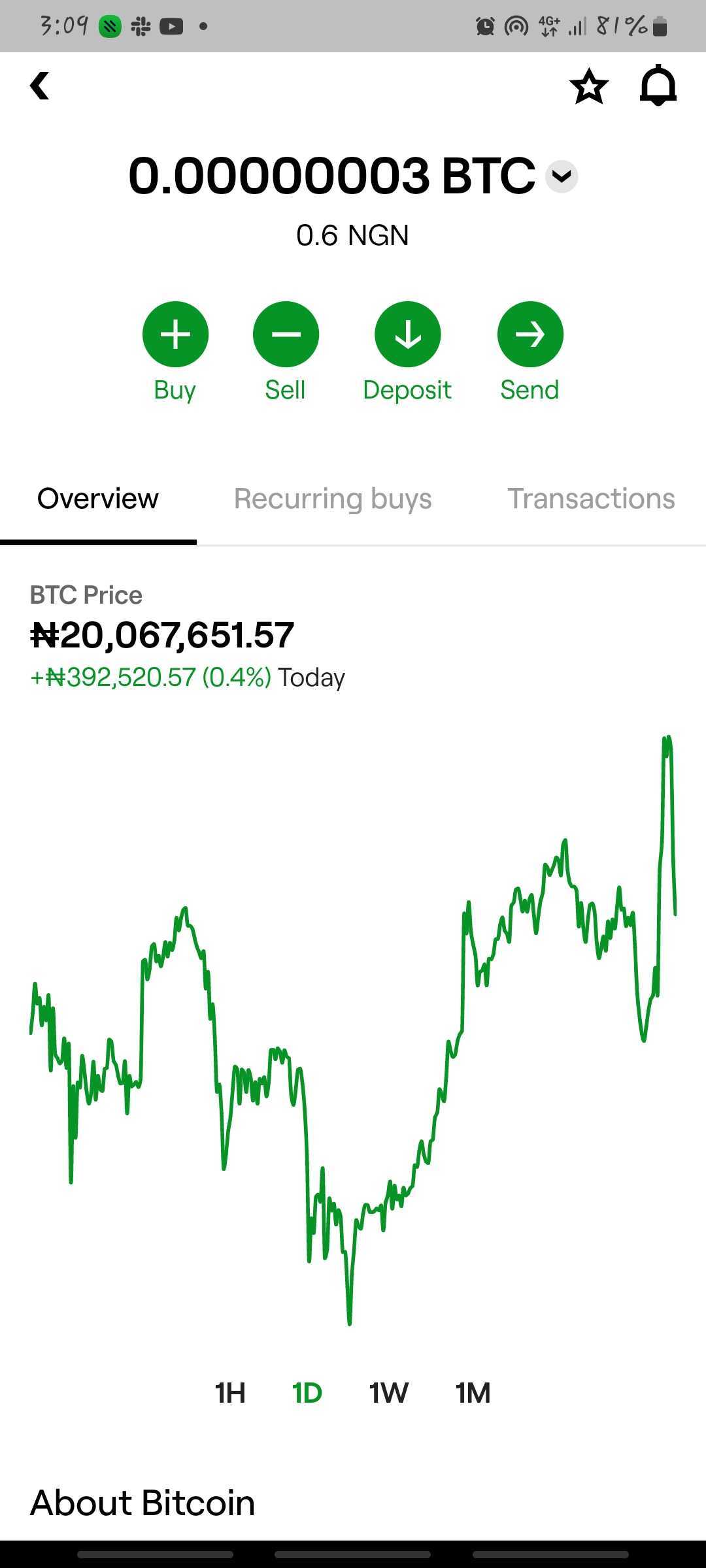This screenshot has height=1568, width=706.
Task: Select the 1H chart timeframe
Action: tap(230, 1393)
